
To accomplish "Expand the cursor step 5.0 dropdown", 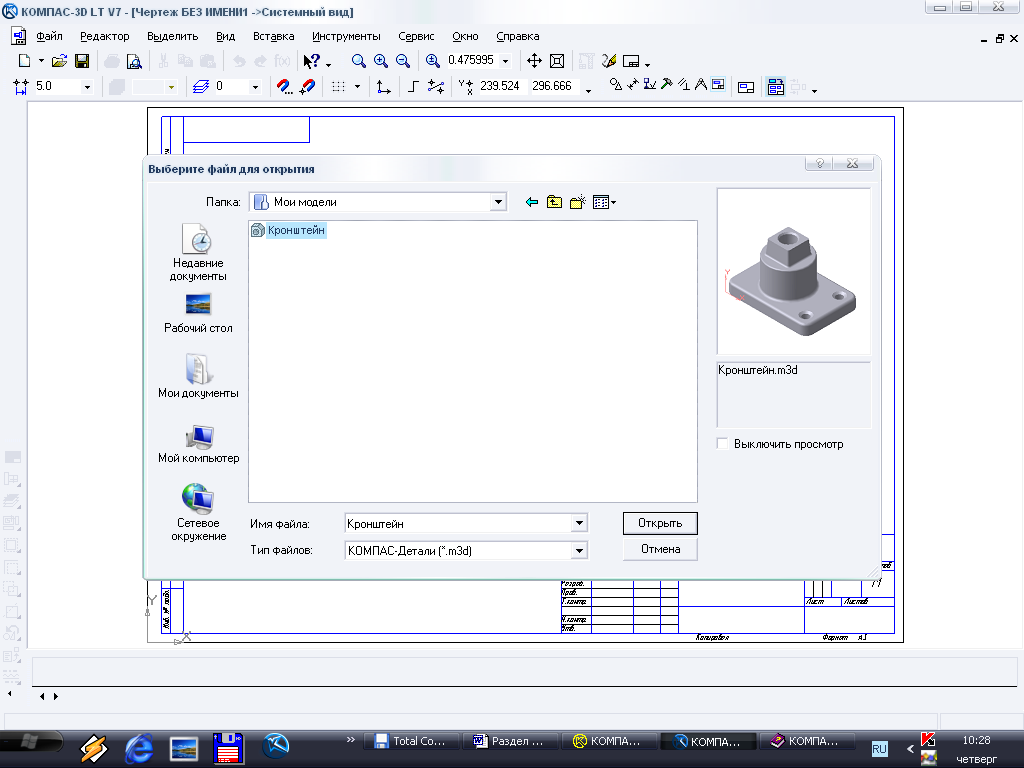I will (x=87, y=86).
